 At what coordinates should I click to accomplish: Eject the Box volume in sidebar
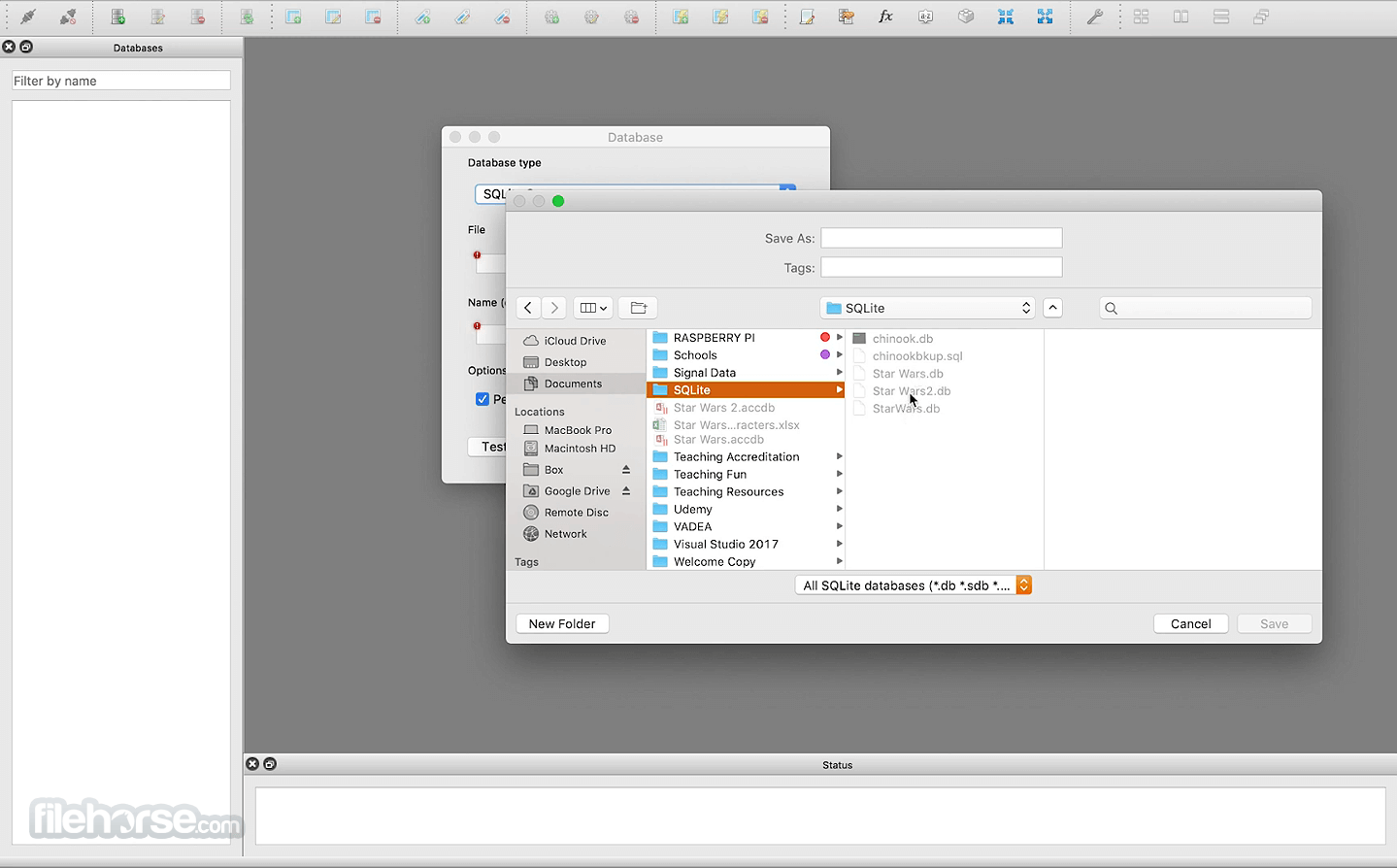(x=626, y=470)
